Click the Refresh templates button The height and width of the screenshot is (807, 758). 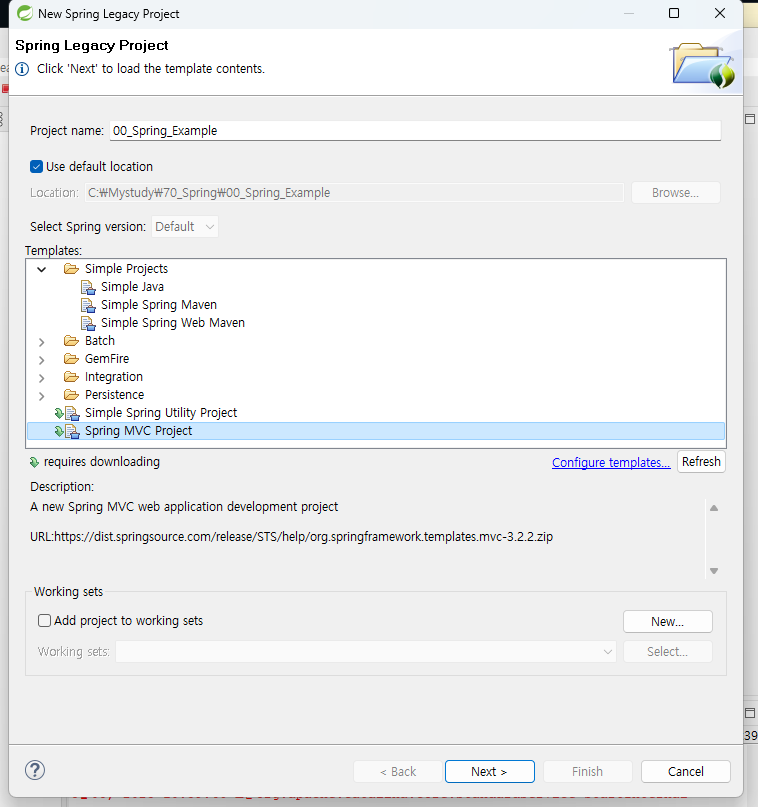click(x=701, y=462)
